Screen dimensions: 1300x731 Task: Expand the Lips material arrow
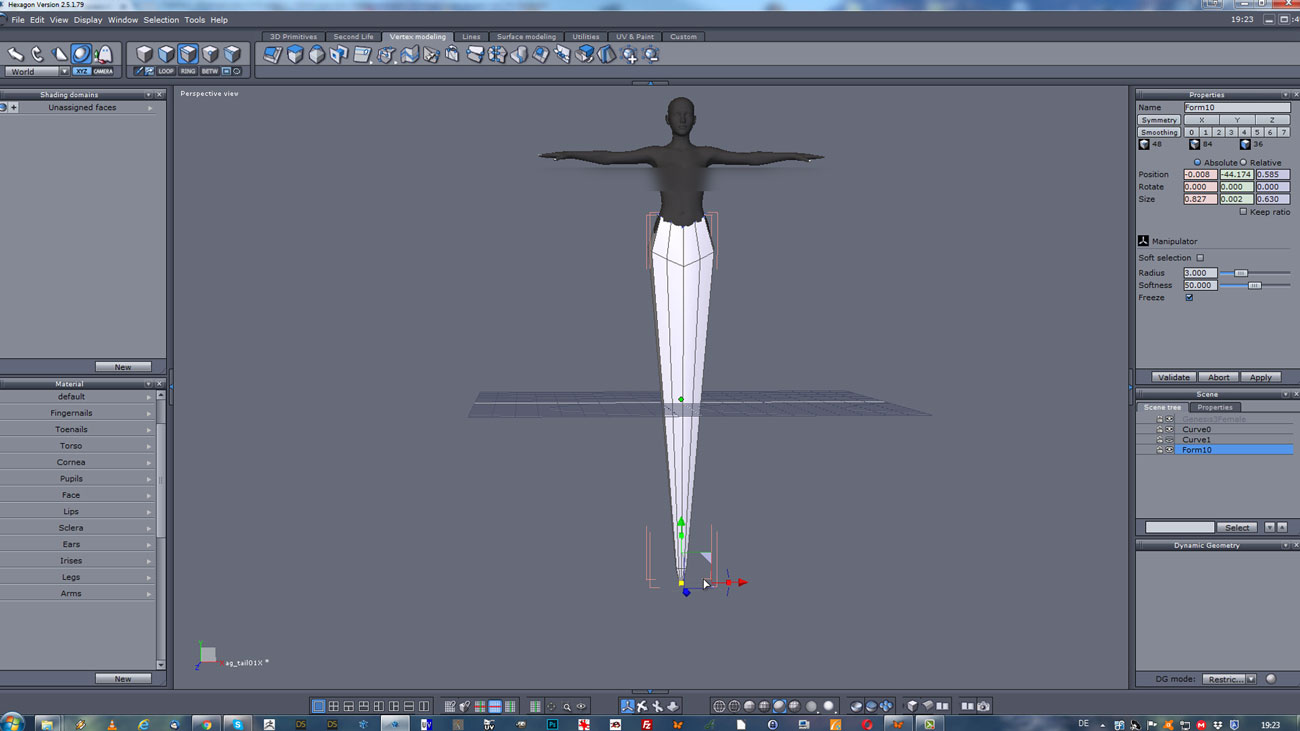pos(149,512)
